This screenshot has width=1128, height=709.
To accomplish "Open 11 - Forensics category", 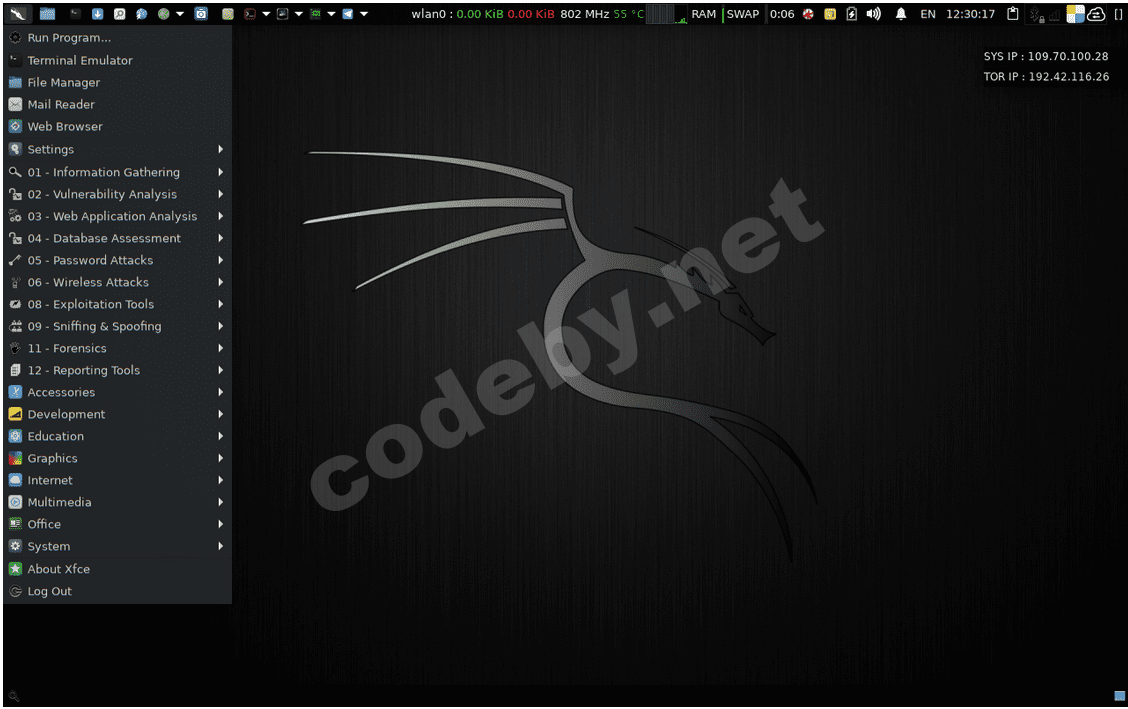I will 117,348.
